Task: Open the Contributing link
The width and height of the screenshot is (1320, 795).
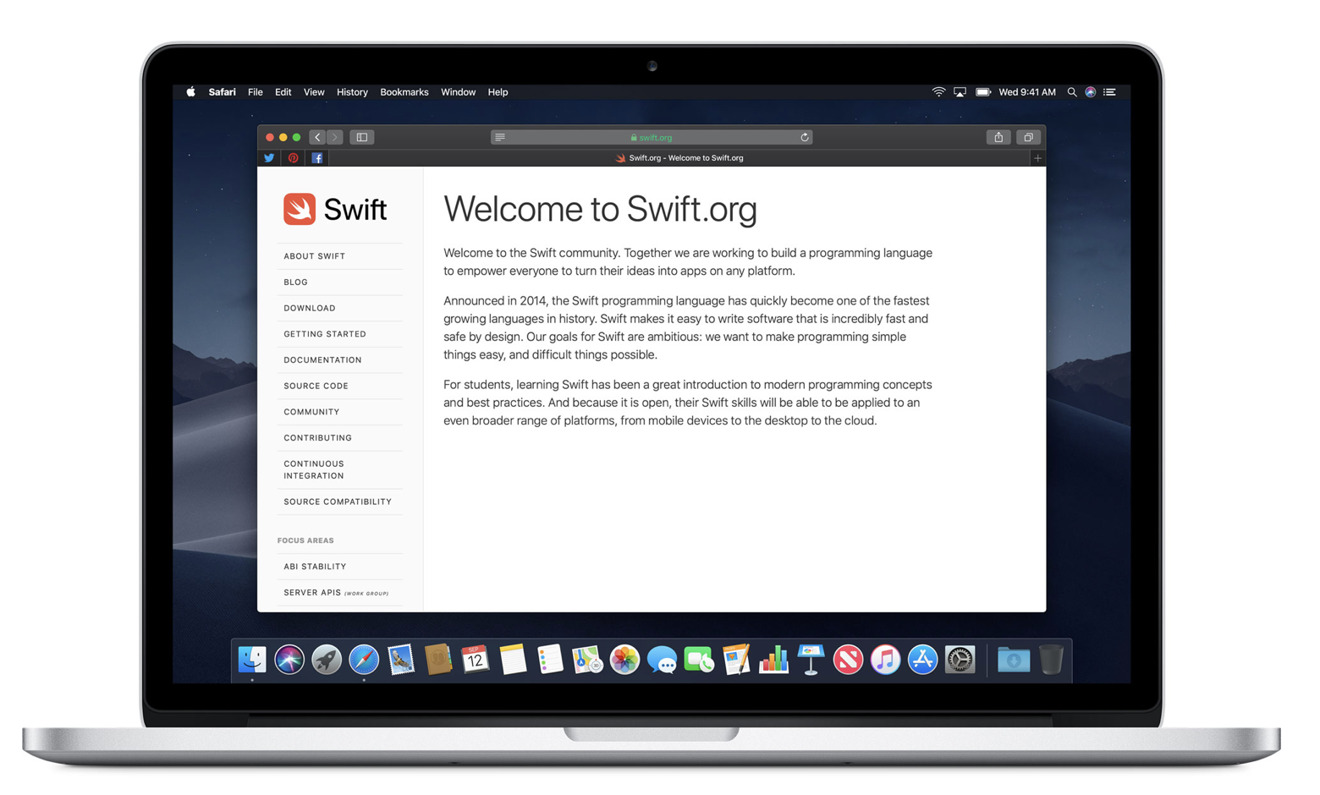Action: click(x=317, y=438)
